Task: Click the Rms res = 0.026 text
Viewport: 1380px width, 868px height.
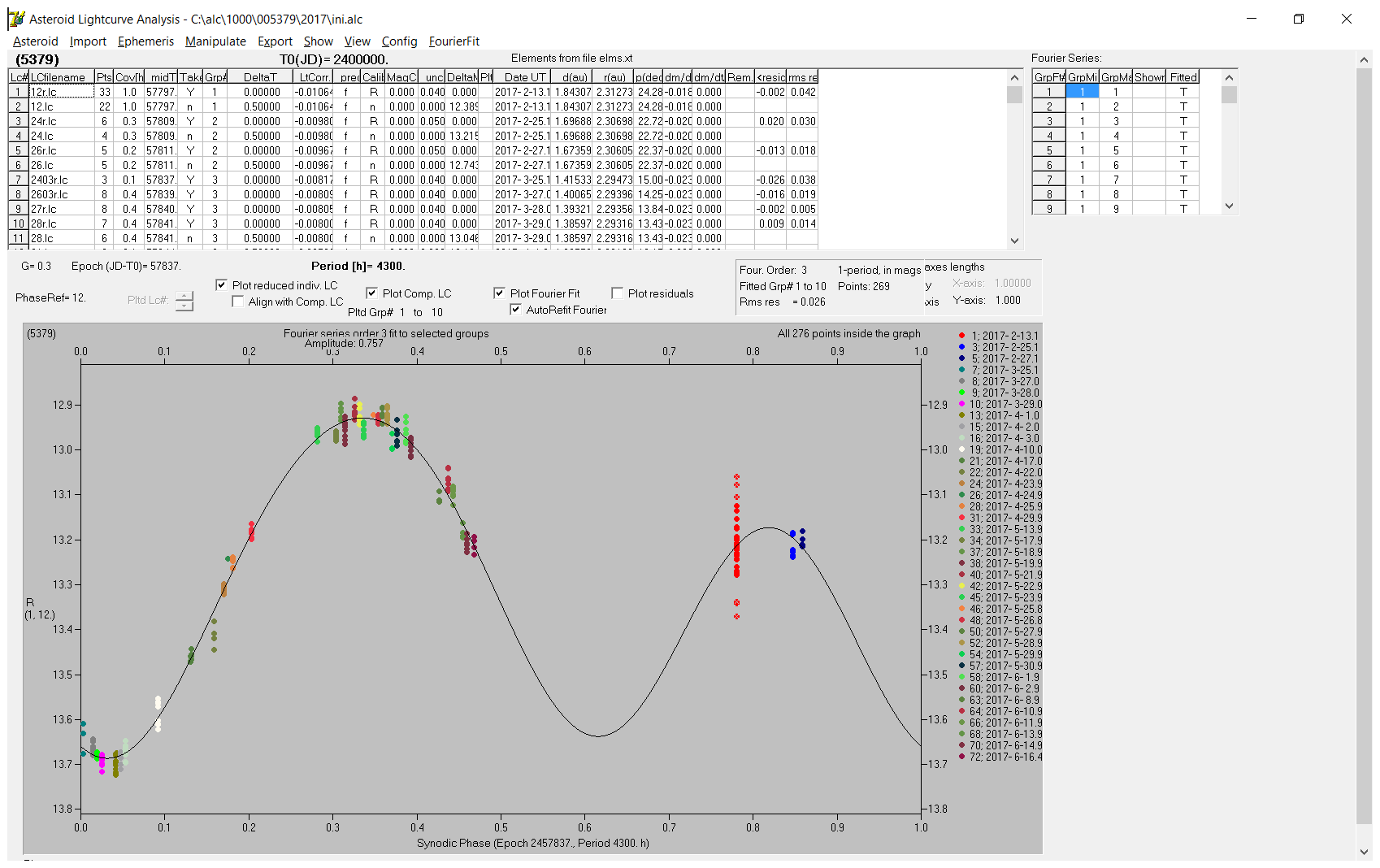Action: click(x=782, y=302)
